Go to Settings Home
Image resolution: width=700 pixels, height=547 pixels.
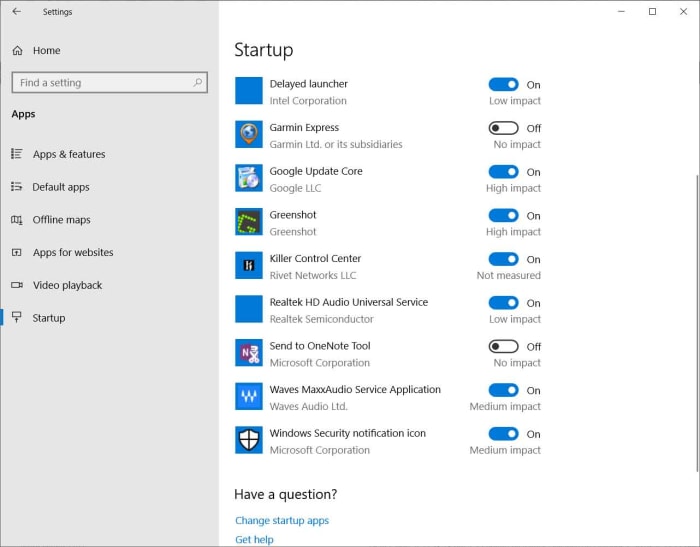tap(46, 50)
